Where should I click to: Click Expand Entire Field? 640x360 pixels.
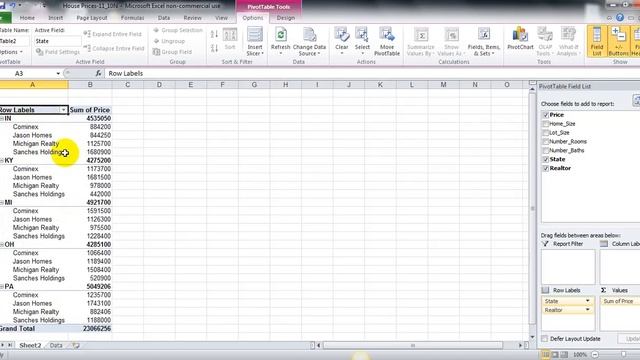click(x=113, y=34)
